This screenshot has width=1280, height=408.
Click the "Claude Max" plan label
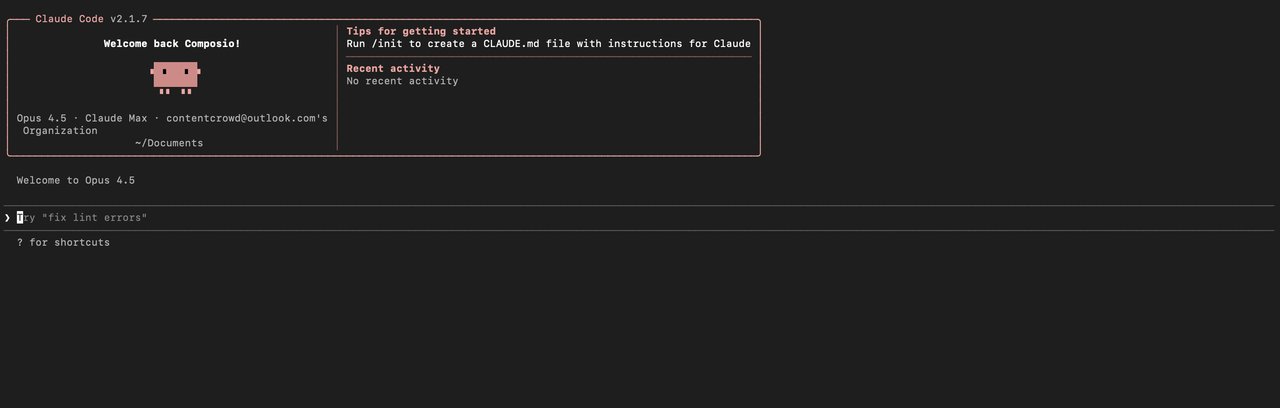point(116,118)
